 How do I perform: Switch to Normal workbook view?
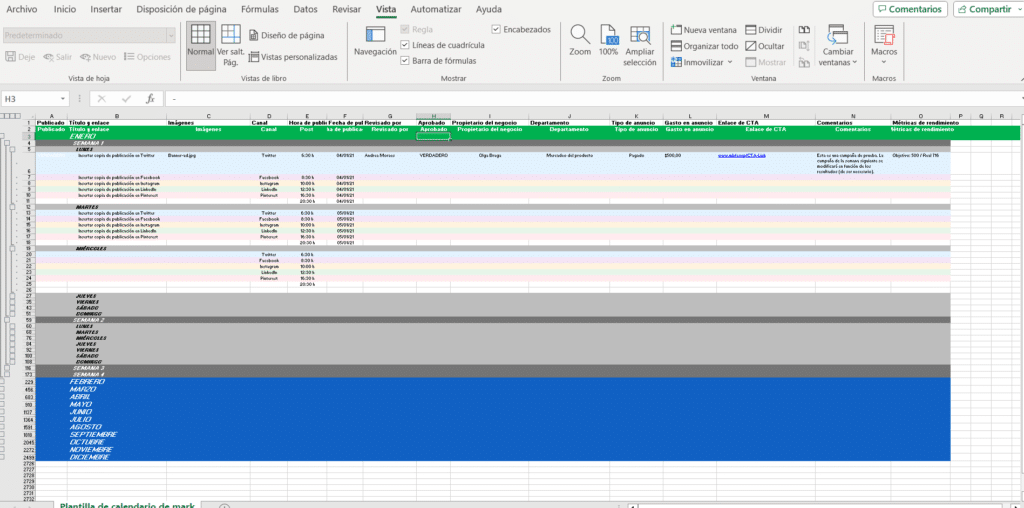coord(200,45)
